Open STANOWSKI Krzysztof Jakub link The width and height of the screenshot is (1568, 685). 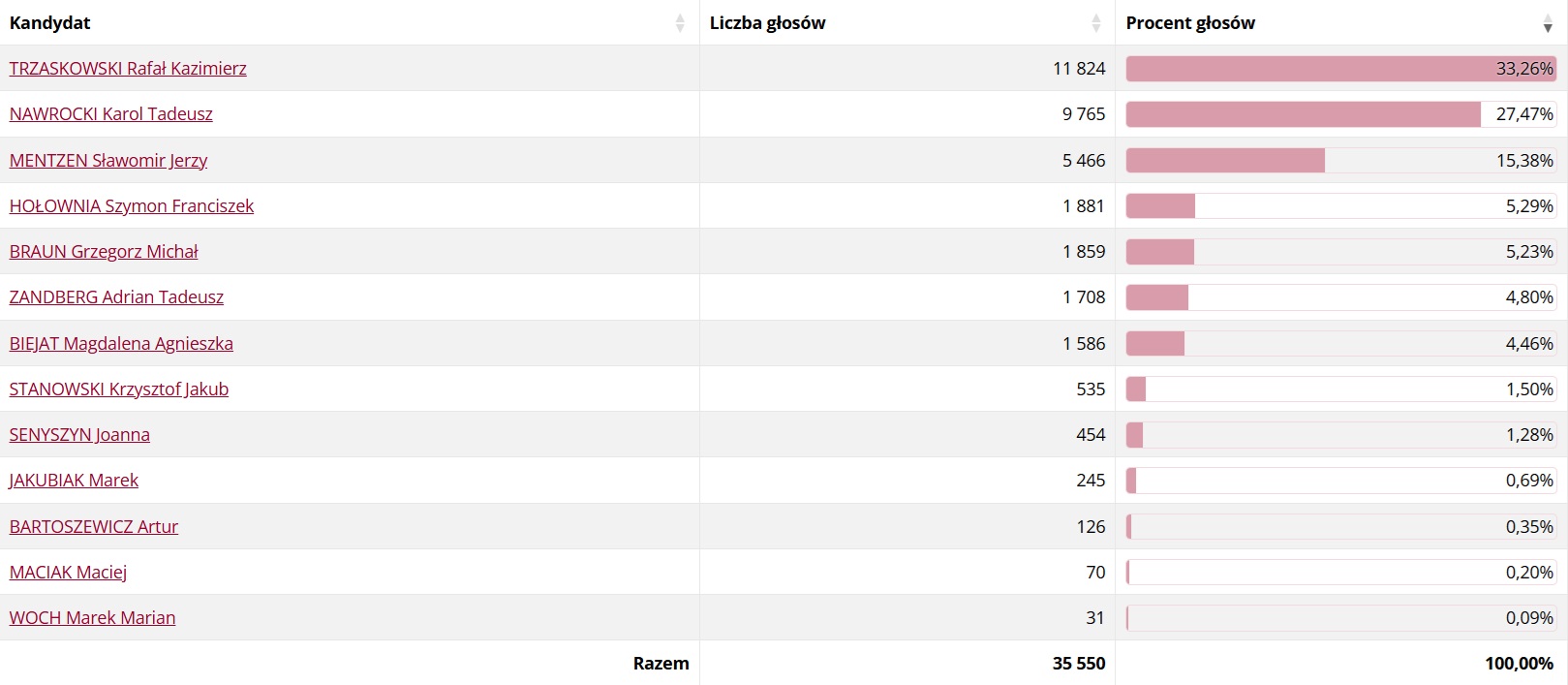(x=119, y=389)
